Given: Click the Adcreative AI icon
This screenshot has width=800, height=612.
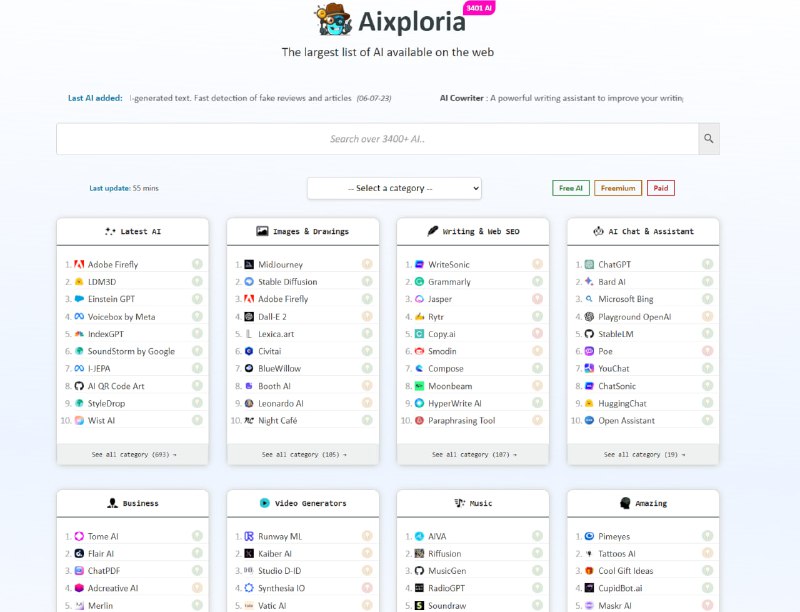Looking at the screenshot, I should pos(79,588).
